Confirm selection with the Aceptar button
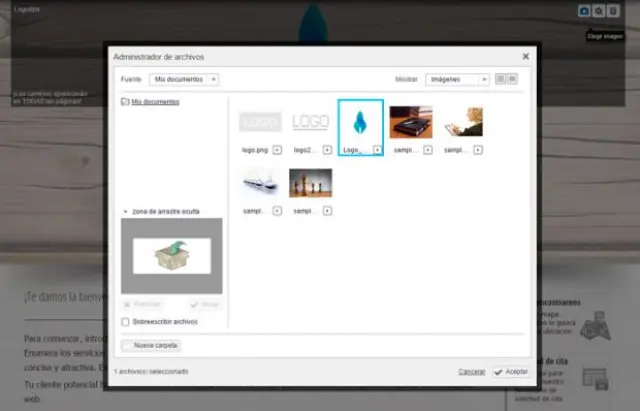The image size is (640, 411). click(511, 371)
